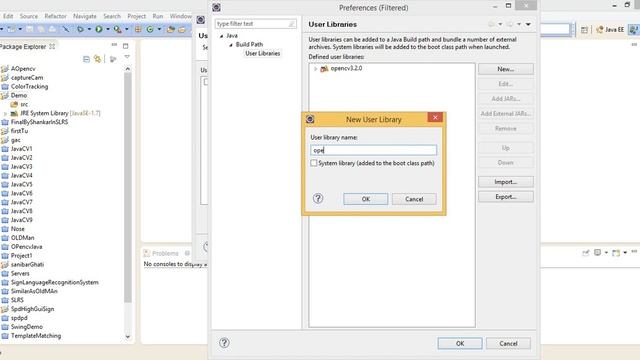
Task: Click the Print icon in Eclipse toolbar
Action: point(53,29)
